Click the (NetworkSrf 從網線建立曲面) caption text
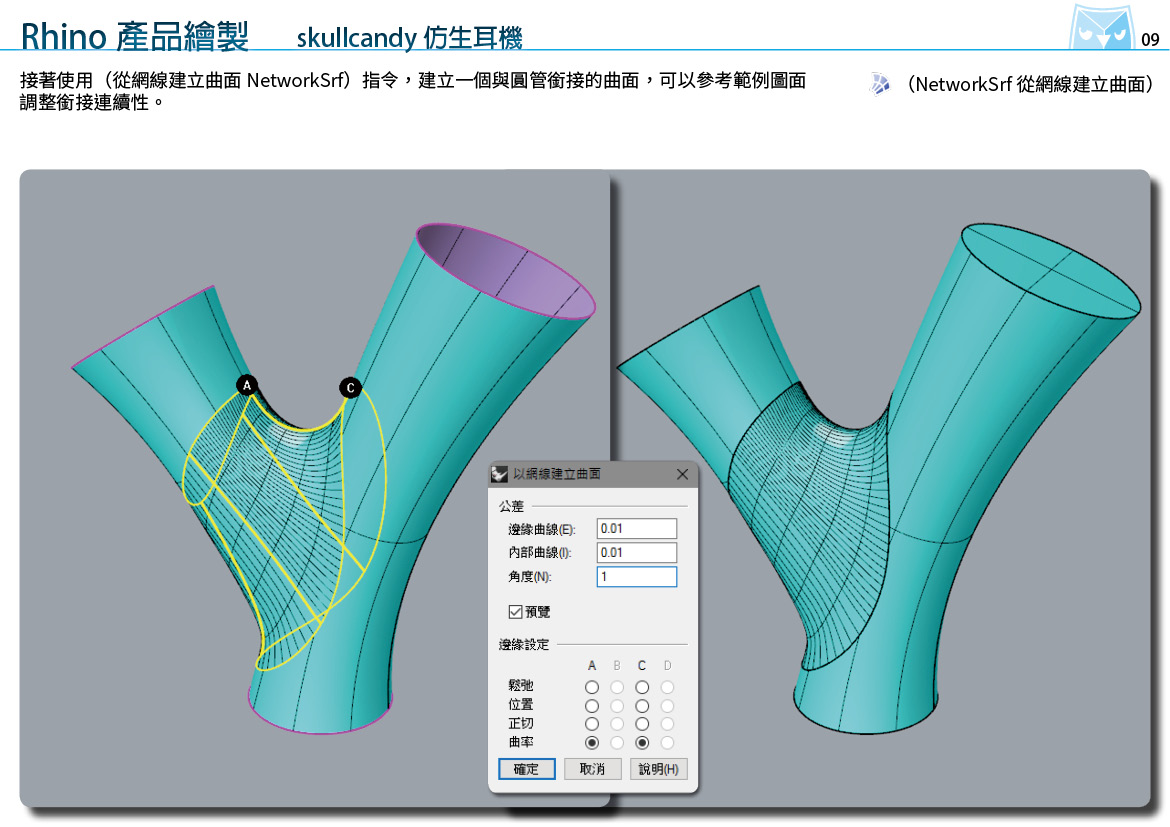The height and width of the screenshot is (827, 1170). (1030, 84)
